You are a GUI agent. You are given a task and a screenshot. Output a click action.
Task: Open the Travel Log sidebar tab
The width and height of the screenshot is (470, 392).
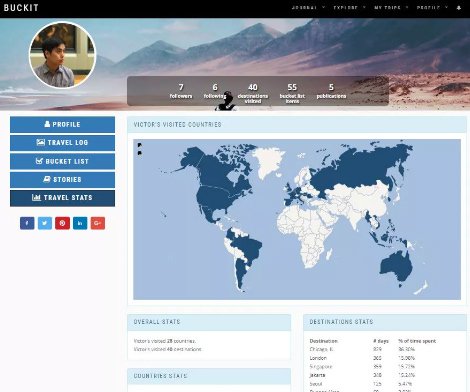coord(62,143)
